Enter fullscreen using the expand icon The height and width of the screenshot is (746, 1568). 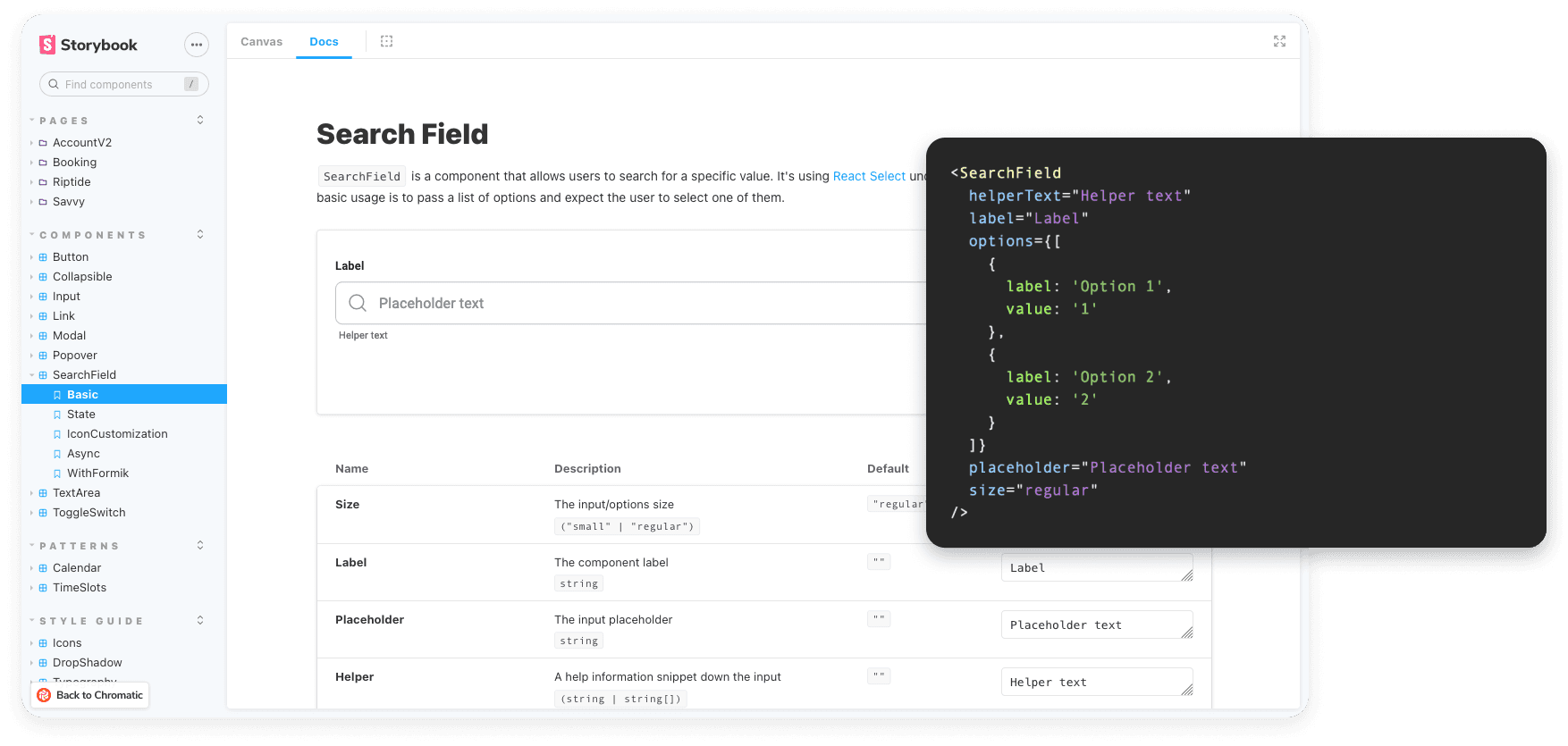[x=1279, y=41]
